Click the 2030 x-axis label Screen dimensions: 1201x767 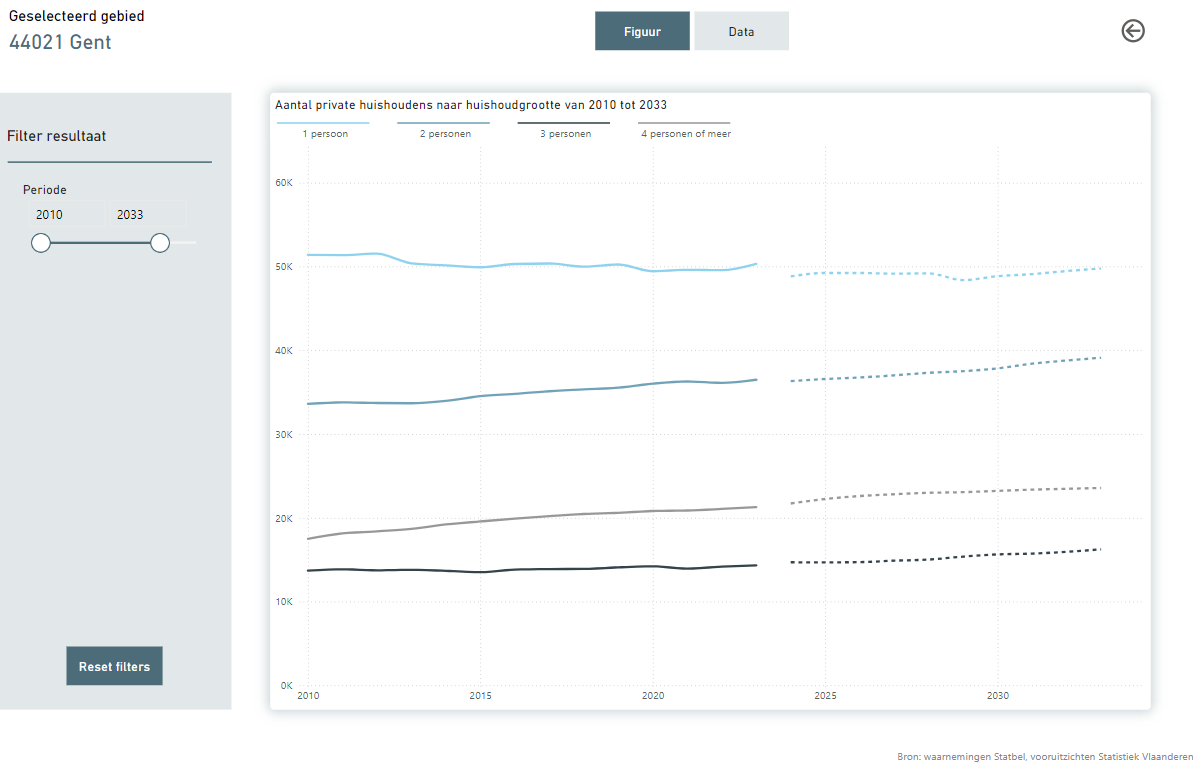(x=997, y=696)
